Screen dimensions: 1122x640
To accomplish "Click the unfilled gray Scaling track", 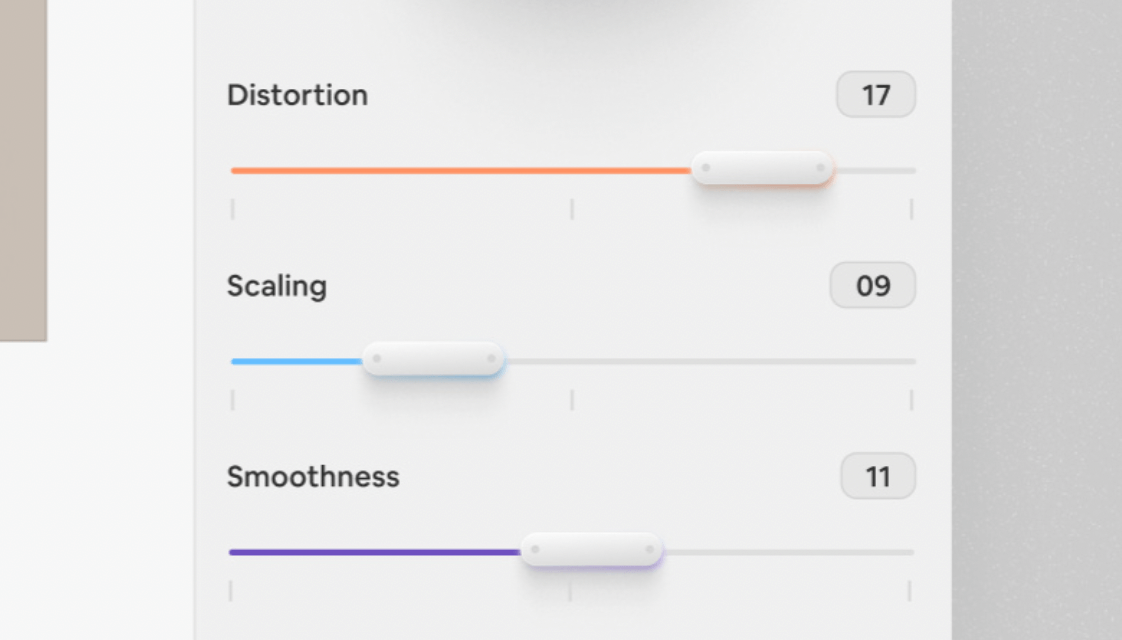I will click(710, 361).
